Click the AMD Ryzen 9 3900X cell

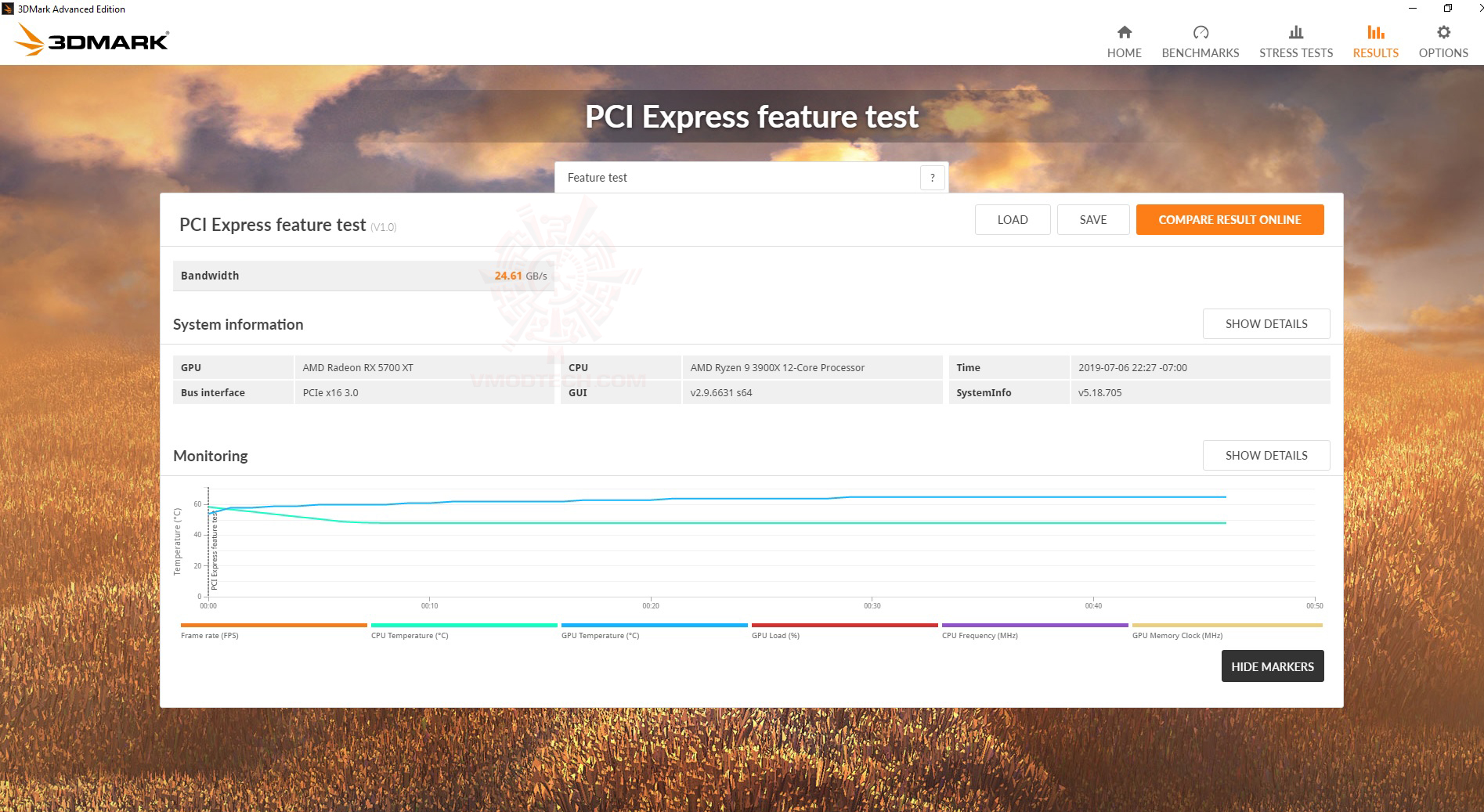pyautogui.click(x=811, y=367)
